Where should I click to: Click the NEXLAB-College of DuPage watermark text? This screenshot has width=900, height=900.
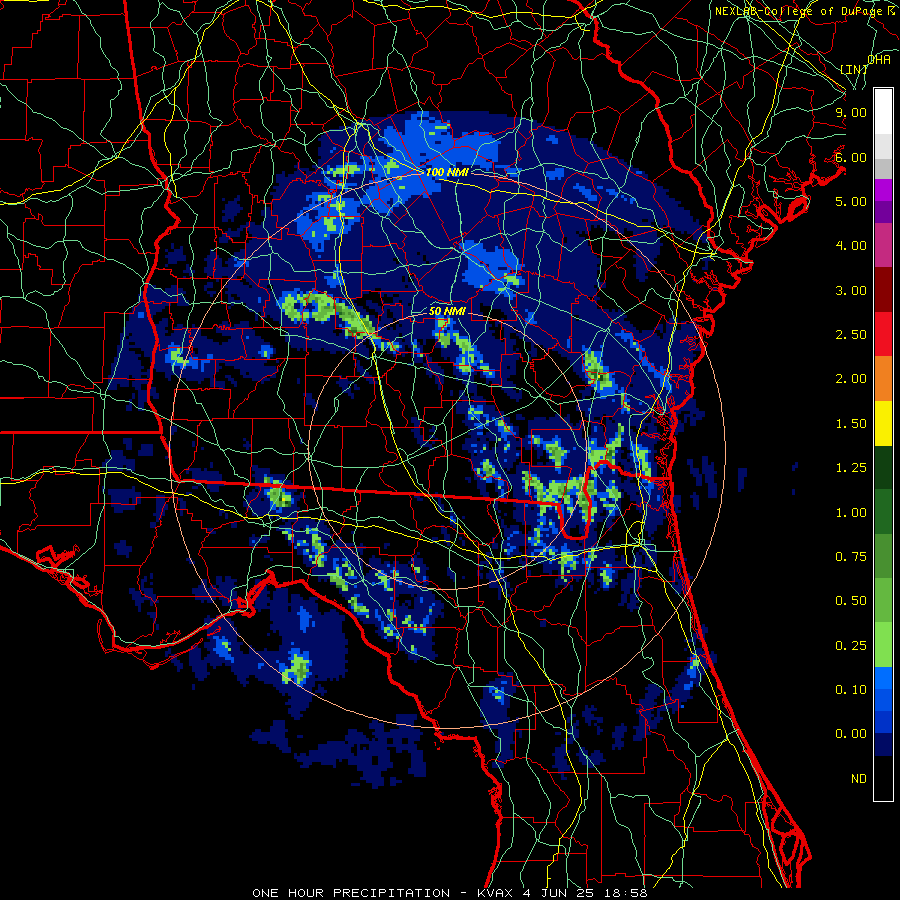(798, 11)
